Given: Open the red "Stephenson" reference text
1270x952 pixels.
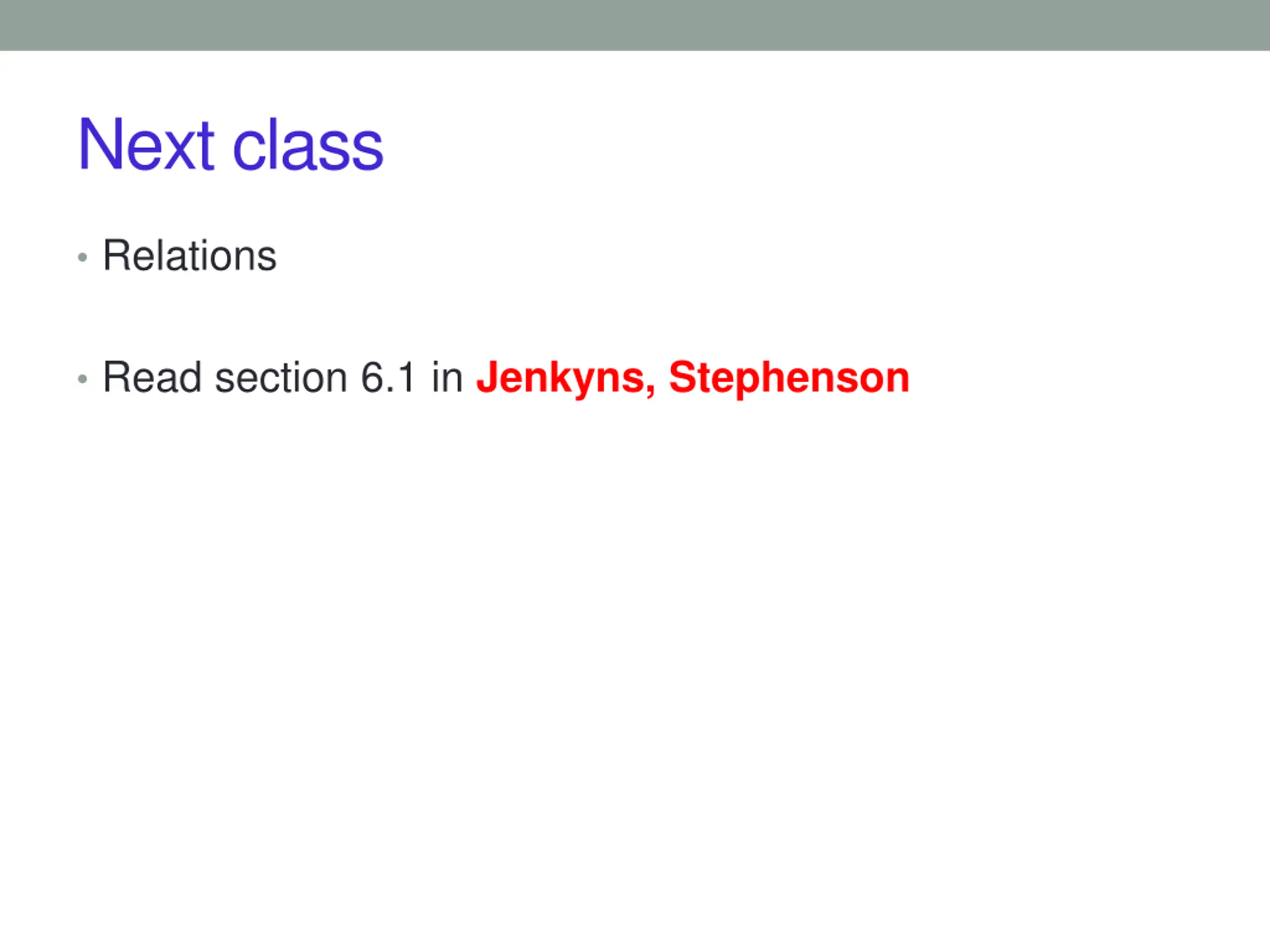Looking at the screenshot, I should (789, 379).
